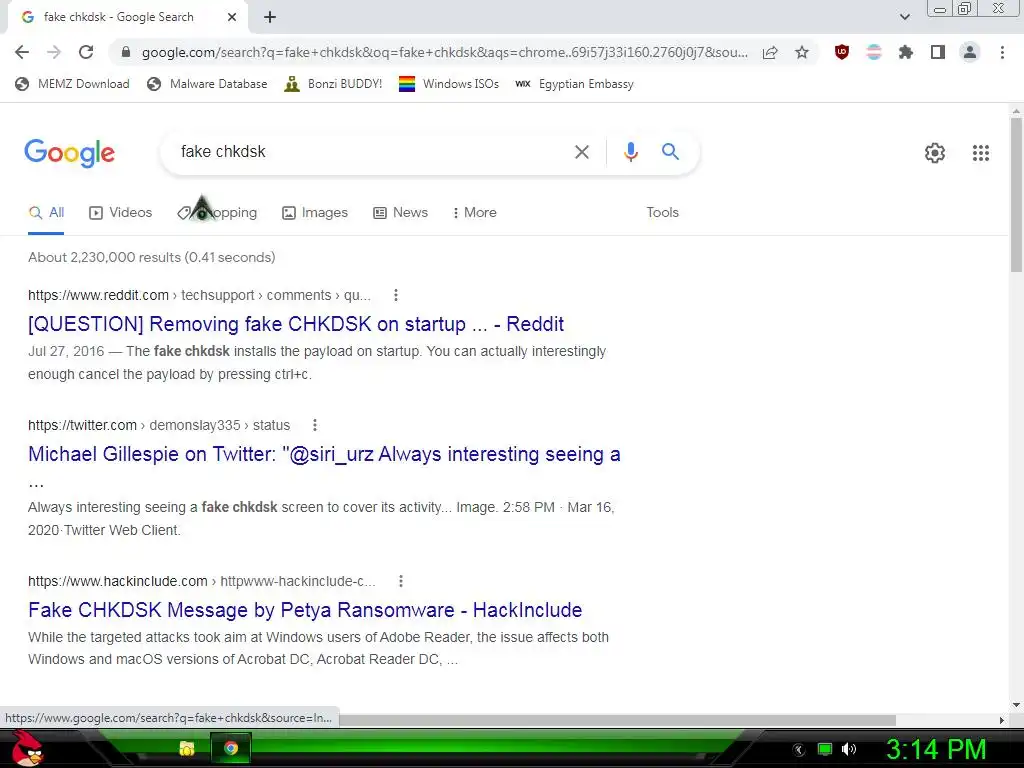
Task: Expand the hidden tray icons arrow
Action: [x=799, y=750]
